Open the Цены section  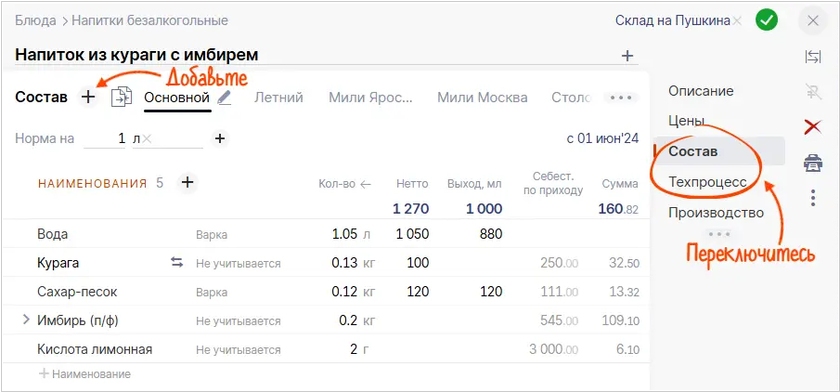click(686, 120)
